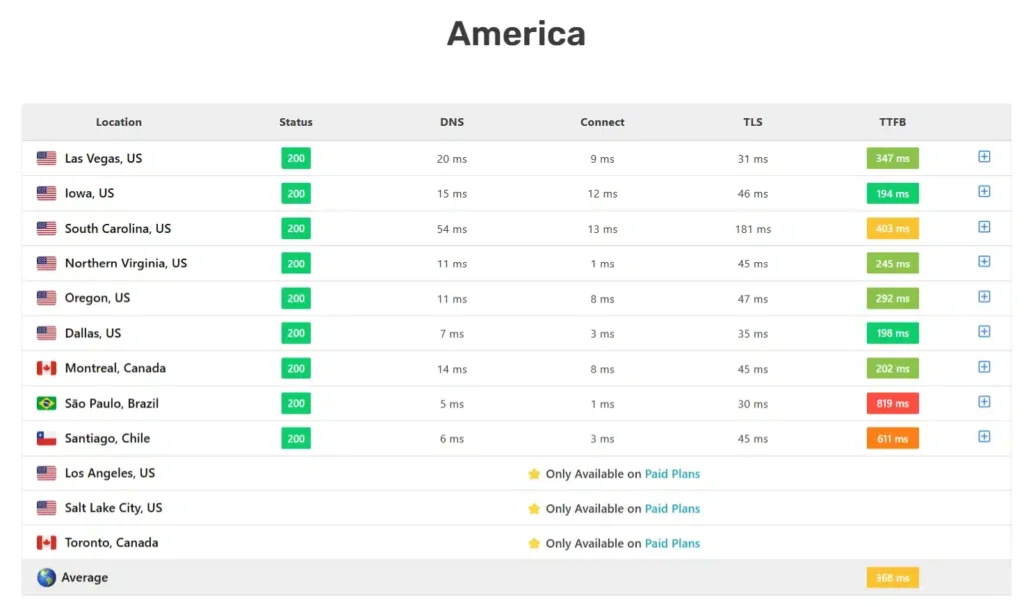Image resolution: width=1024 pixels, height=607 pixels.
Task: Click the orange 611 ms TTFB badge
Action: 893,438
